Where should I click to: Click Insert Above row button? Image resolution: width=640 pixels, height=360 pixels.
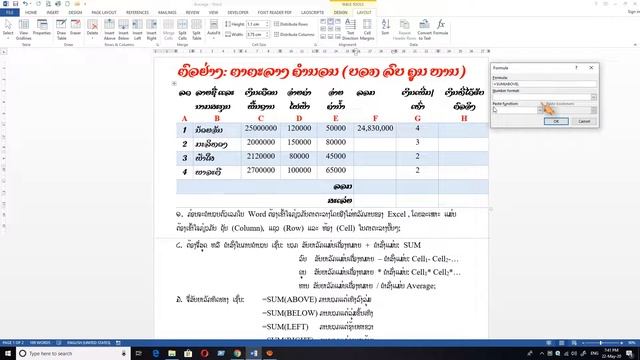109,29
